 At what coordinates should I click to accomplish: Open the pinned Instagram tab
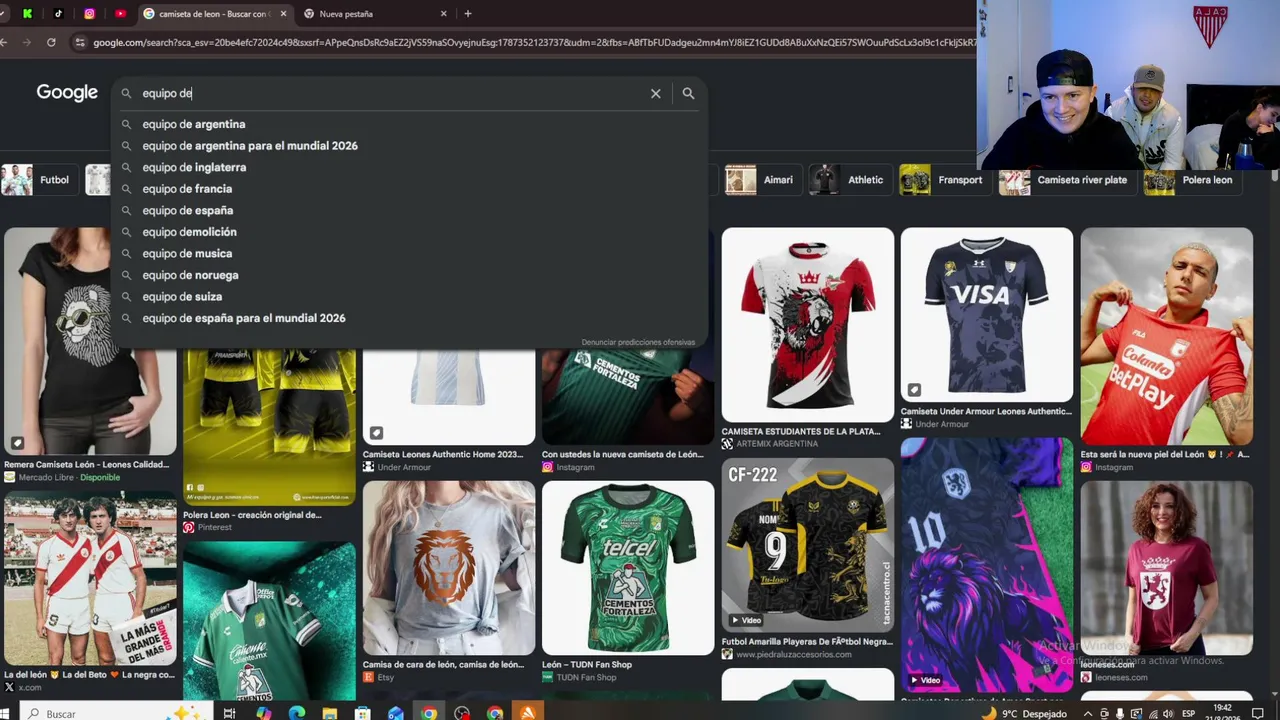pyautogui.click(x=89, y=14)
